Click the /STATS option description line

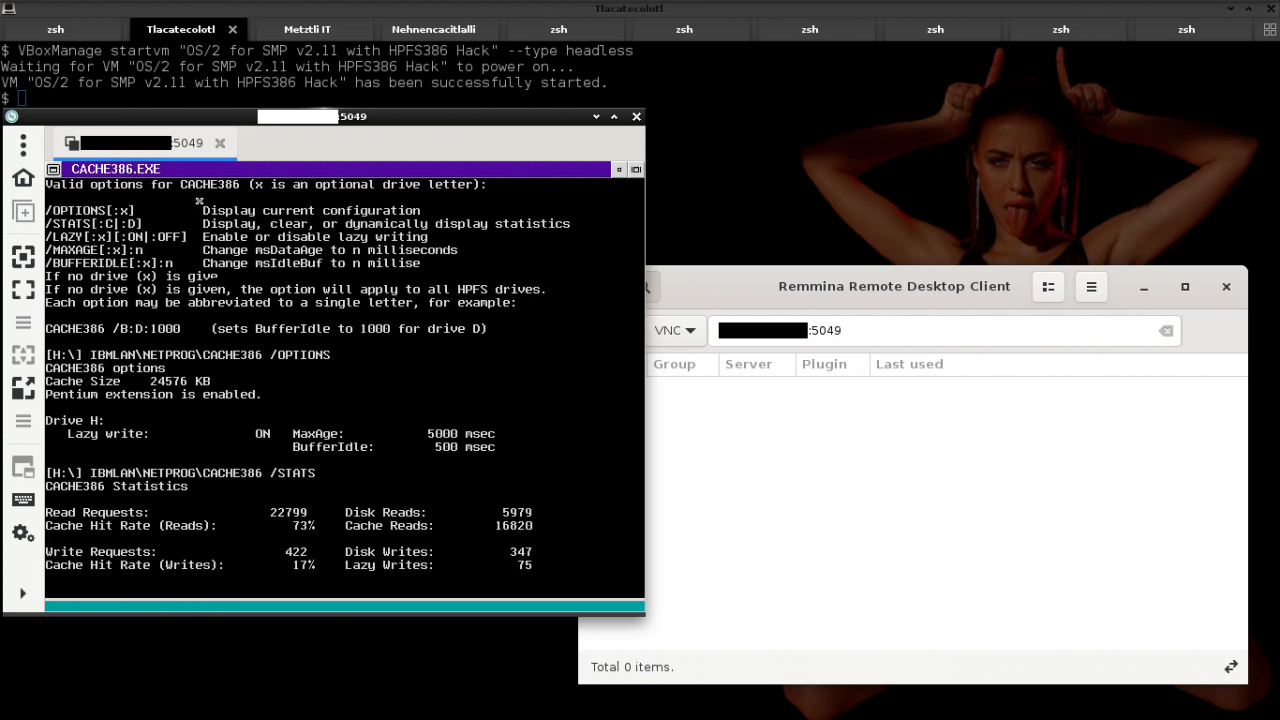pos(307,224)
